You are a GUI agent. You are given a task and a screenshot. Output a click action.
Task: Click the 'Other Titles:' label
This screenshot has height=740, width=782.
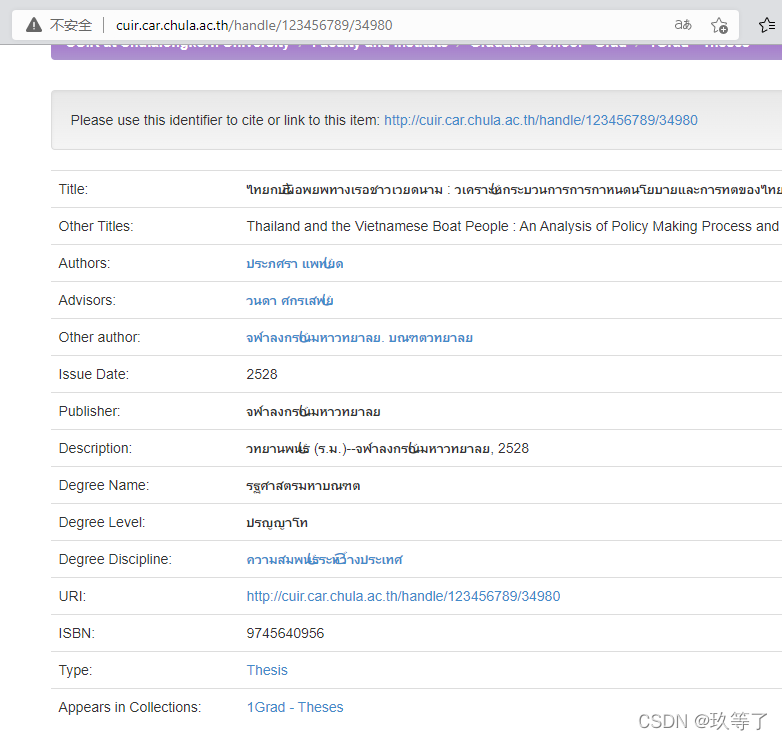(x=96, y=226)
